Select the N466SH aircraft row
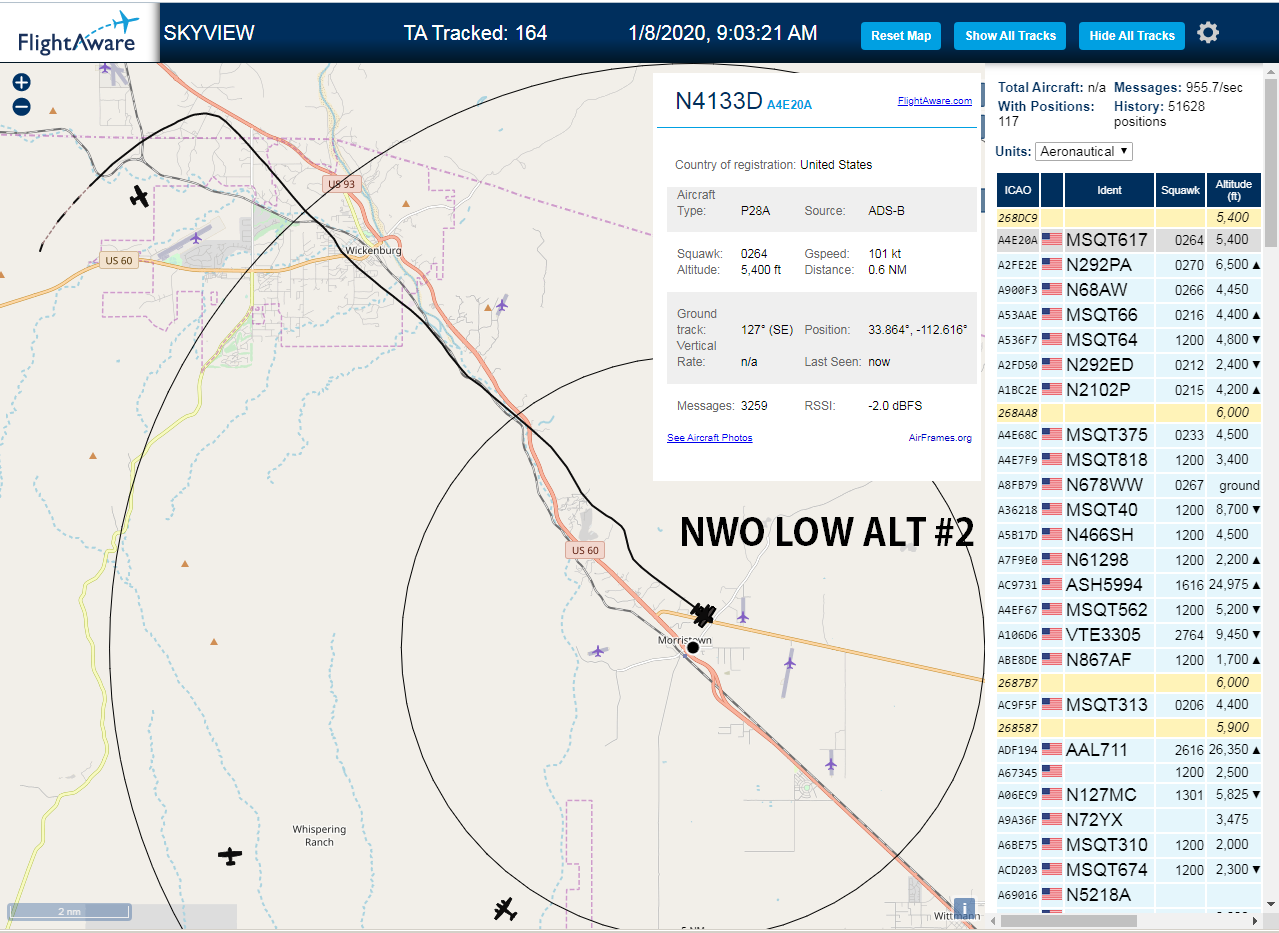 pos(1129,535)
